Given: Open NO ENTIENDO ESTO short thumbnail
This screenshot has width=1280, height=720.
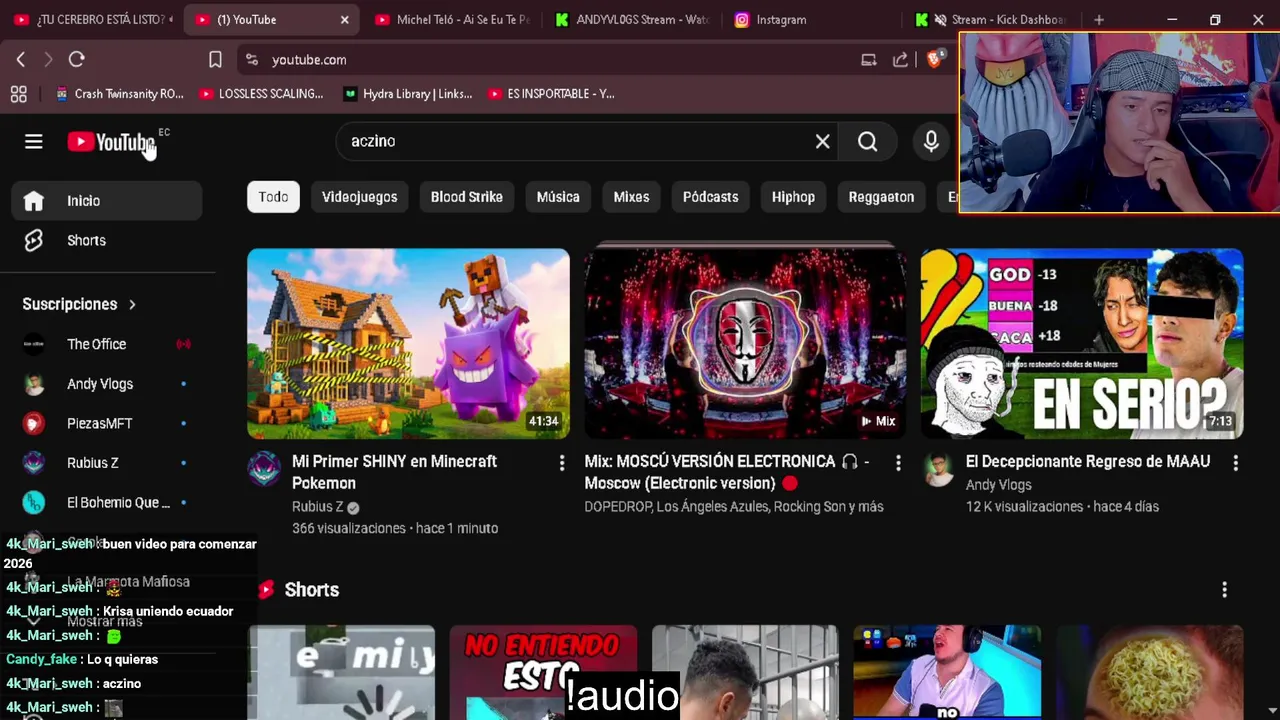Looking at the screenshot, I should pyautogui.click(x=543, y=672).
